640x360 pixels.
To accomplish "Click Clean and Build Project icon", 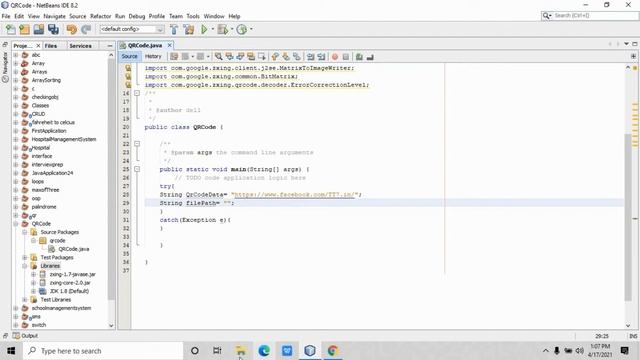I will pyautogui.click(x=189, y=29).
